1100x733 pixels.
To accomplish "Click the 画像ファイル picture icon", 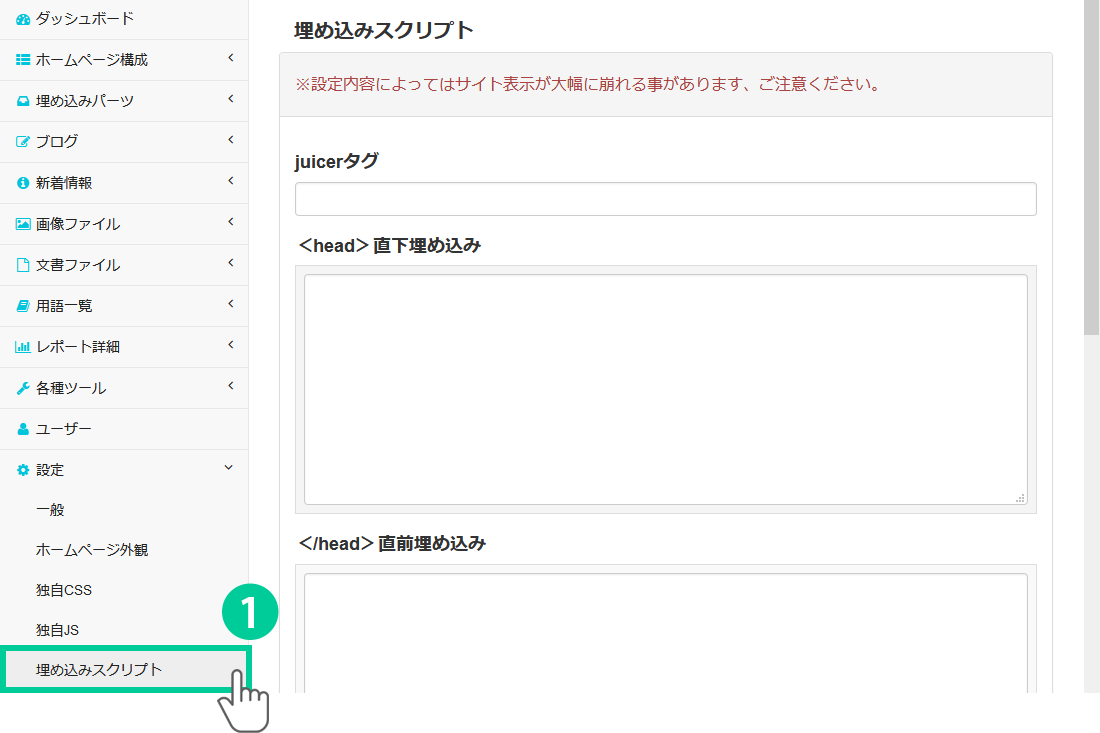I will [x=23, y=224].
